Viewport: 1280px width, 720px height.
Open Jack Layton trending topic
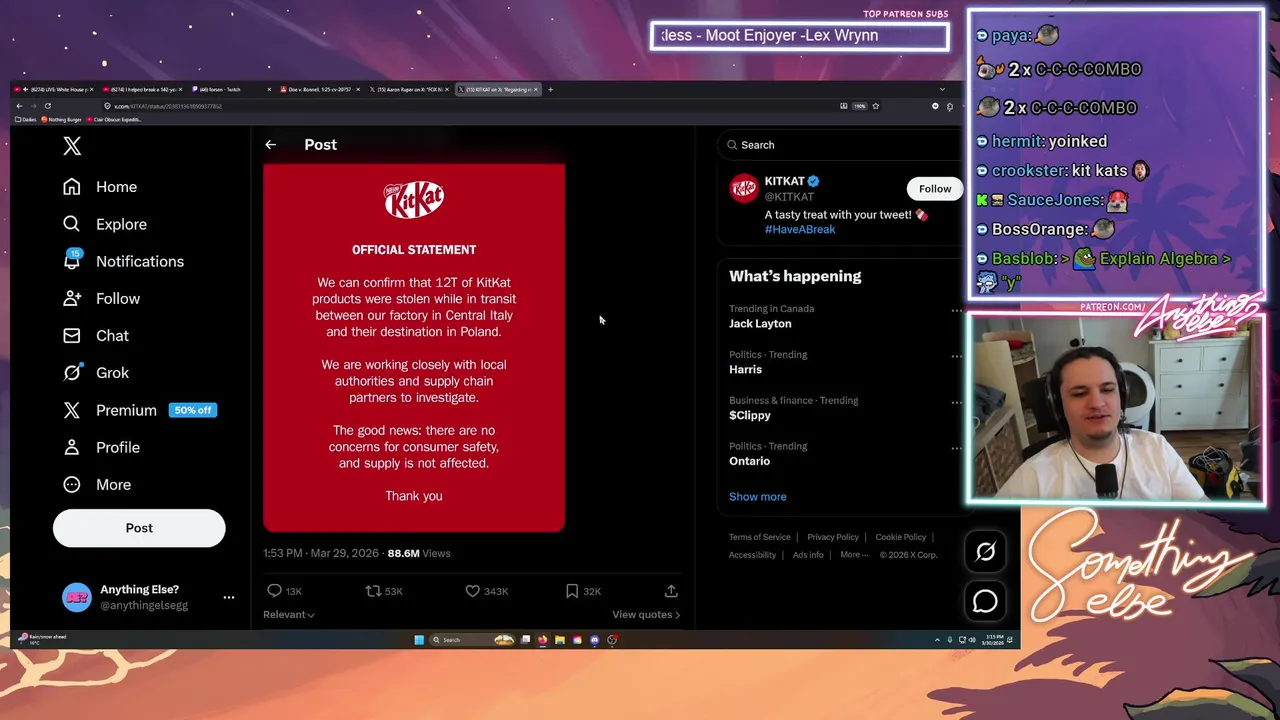(x=760, y=324)
